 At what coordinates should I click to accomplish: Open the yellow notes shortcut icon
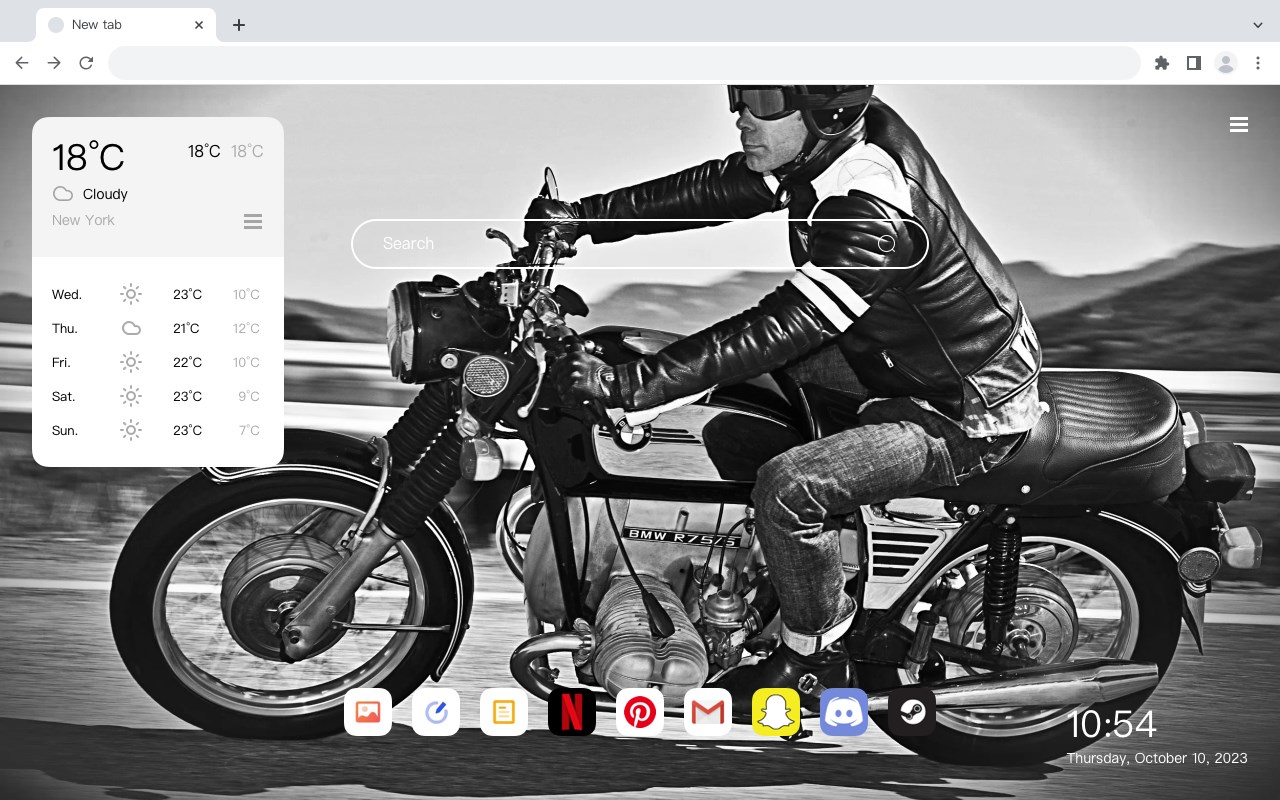[x=504, y=712]
